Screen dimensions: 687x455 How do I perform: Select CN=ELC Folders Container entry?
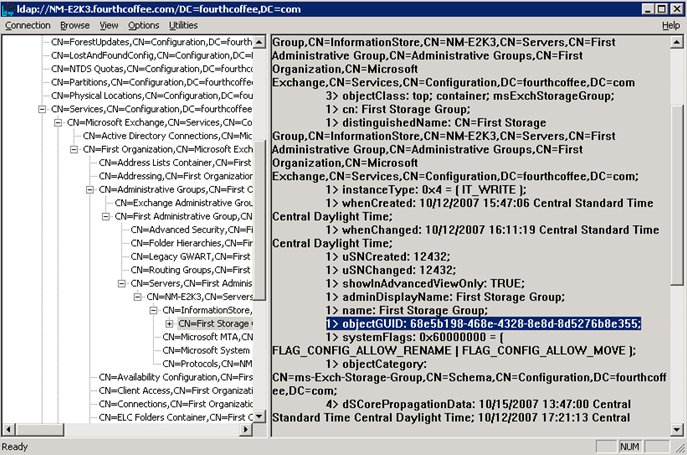(x=175, y=417)
